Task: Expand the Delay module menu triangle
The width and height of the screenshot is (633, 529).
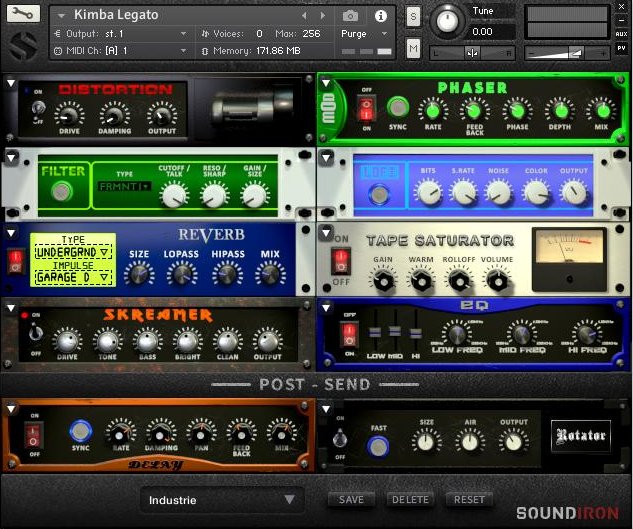Action: pyautogui.click(x=11, y=409)
